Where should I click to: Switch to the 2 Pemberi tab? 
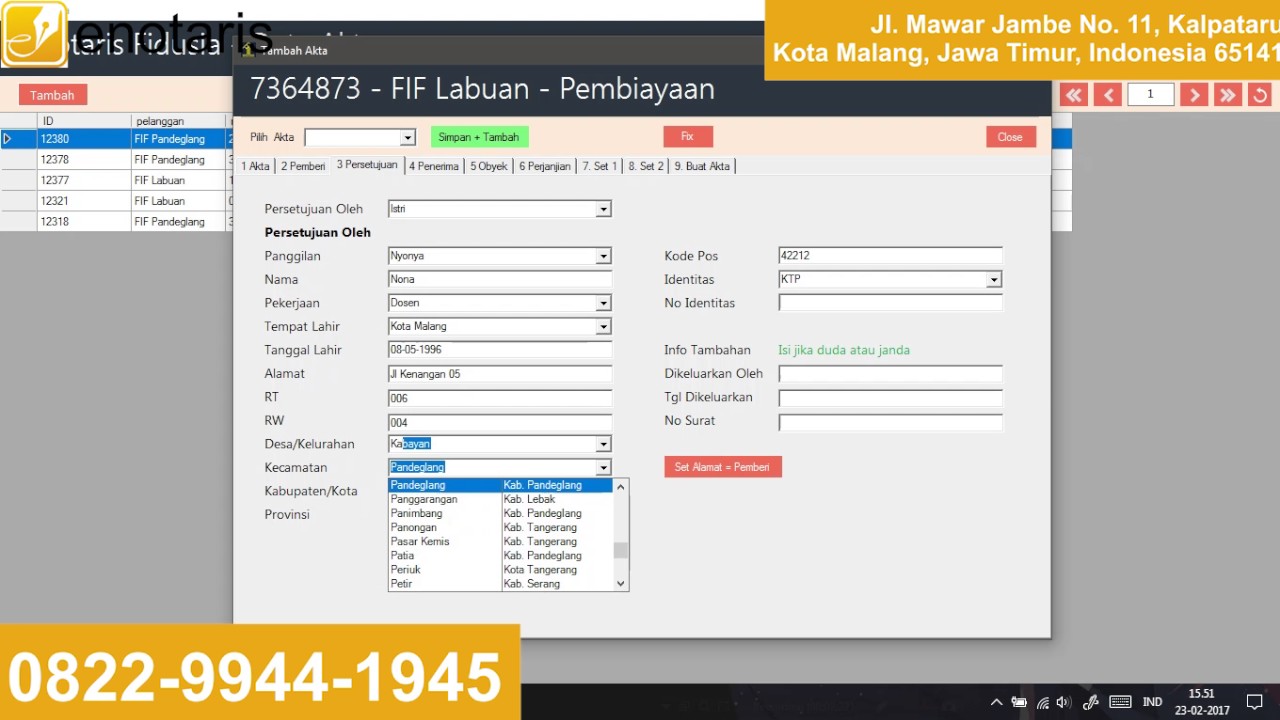click(303, 166)
